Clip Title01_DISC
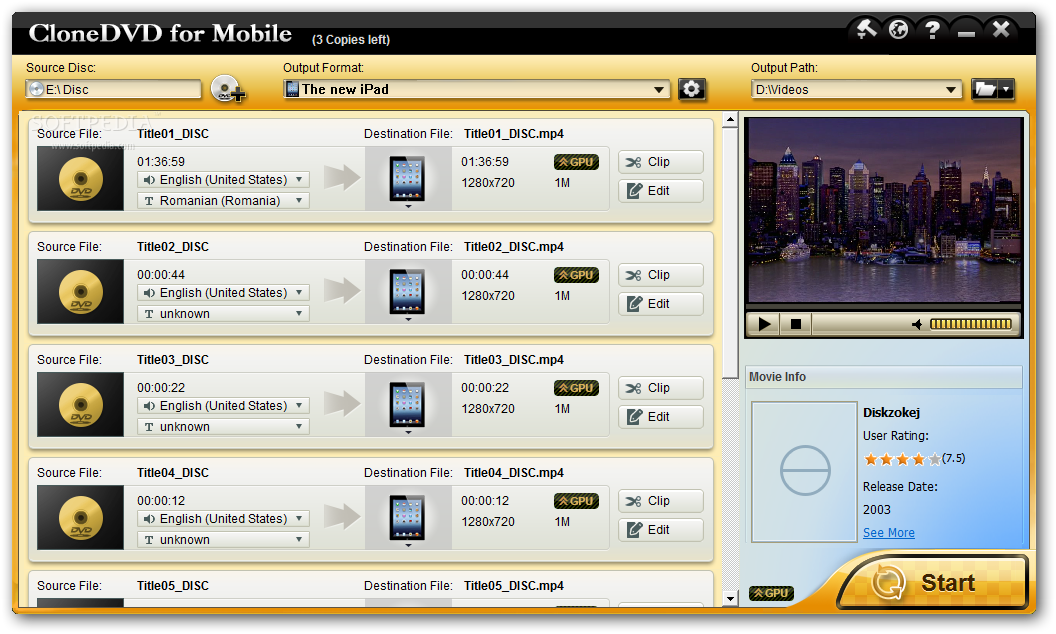Image resolution: width=1056 pixels, height=634 pixels. pos(661,162)
